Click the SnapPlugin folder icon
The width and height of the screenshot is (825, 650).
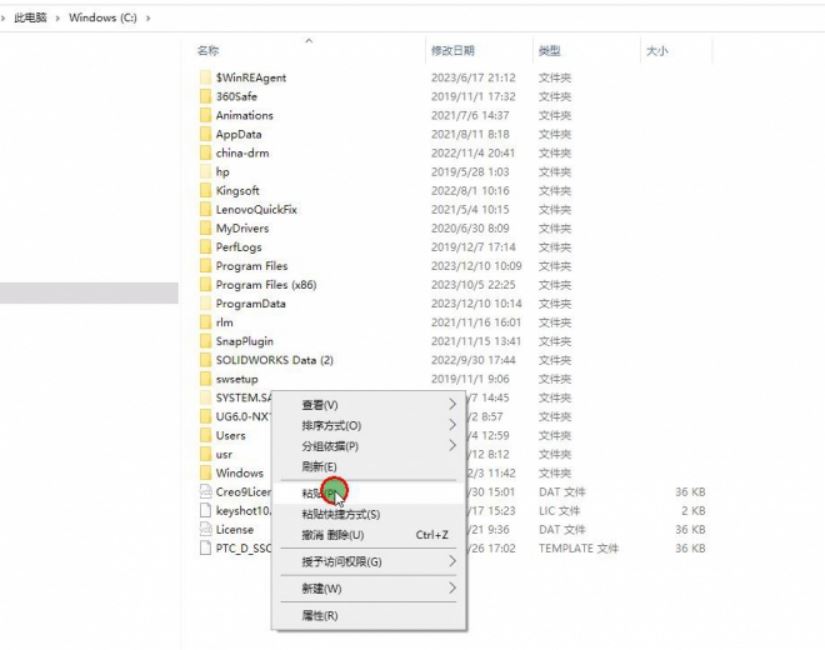[x=205, y=342]
